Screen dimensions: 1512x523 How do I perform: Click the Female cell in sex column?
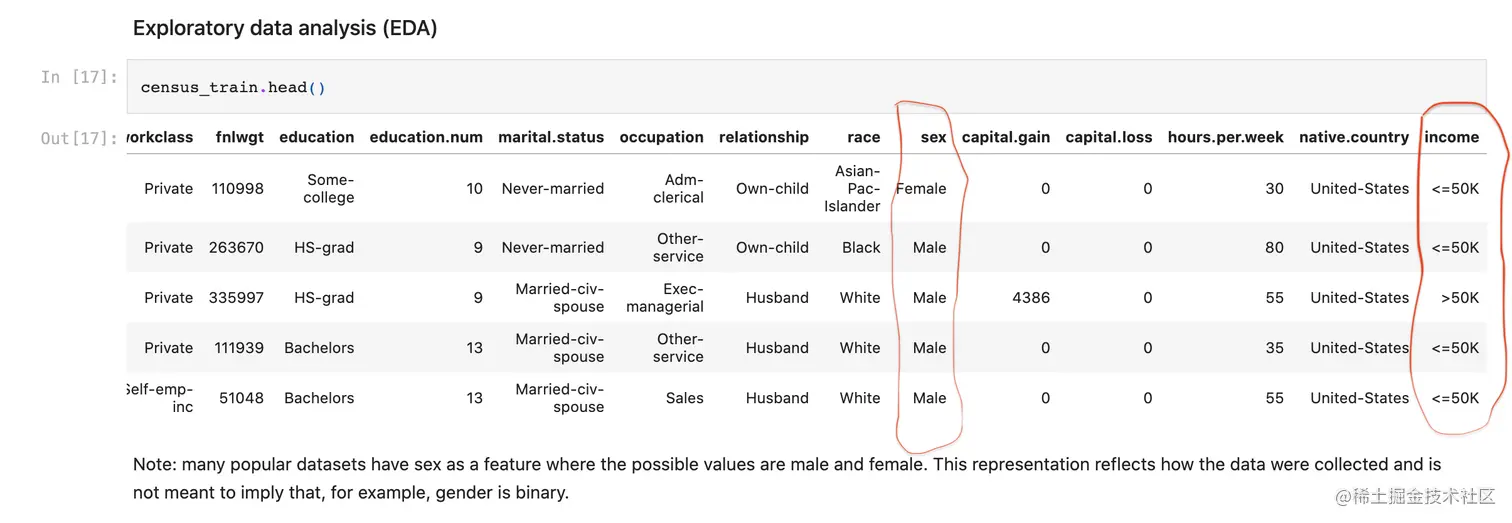tap(921, 188)
